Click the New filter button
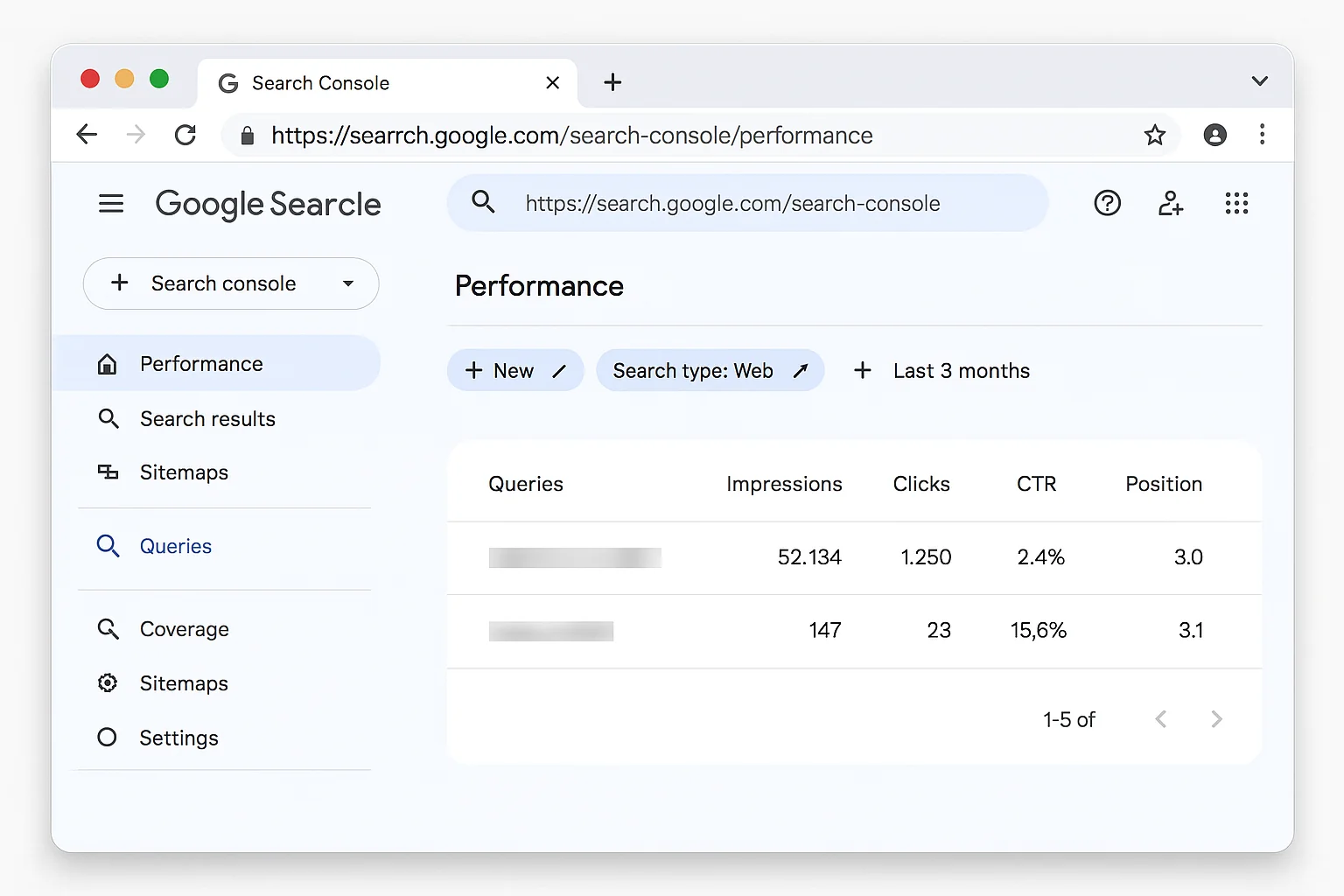 click(x=514, y=370)
